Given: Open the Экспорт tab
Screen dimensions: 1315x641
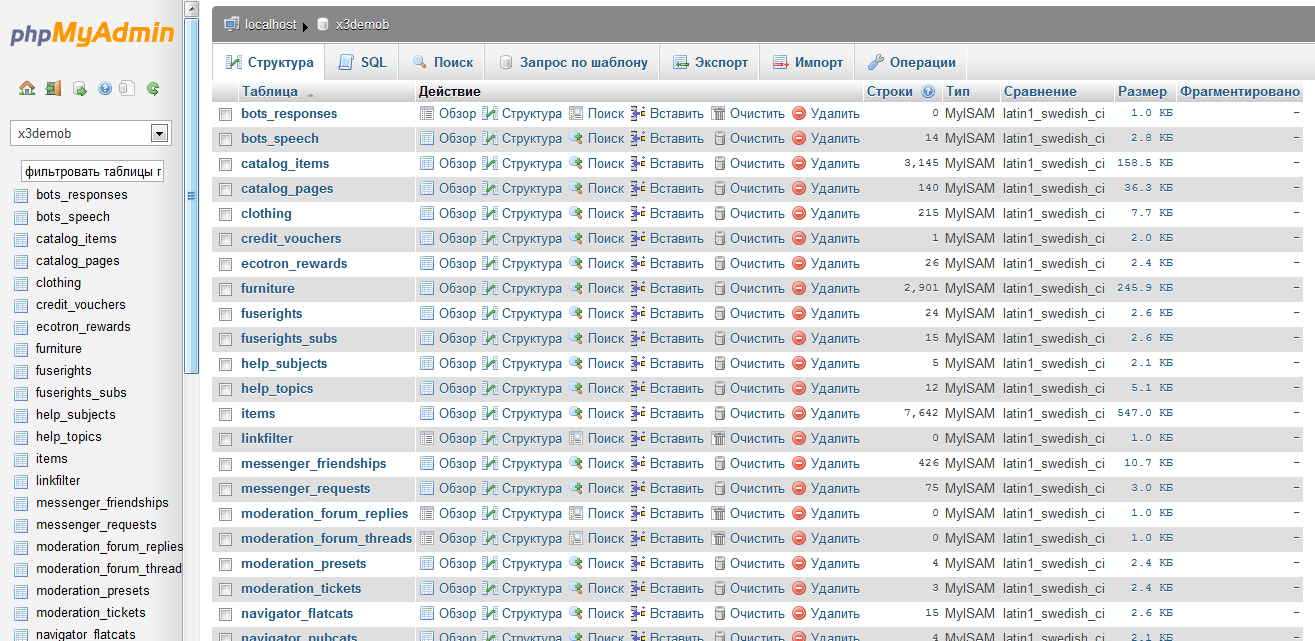Looking at the screenshot, I should pyautogui.click(x=710, y=61).
